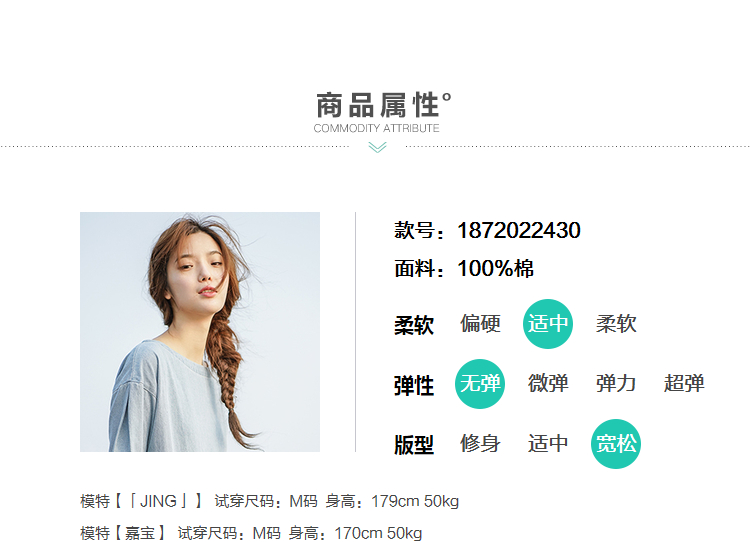Choose the 修身 fit option
Screen dimensions: 750x542
480,443
